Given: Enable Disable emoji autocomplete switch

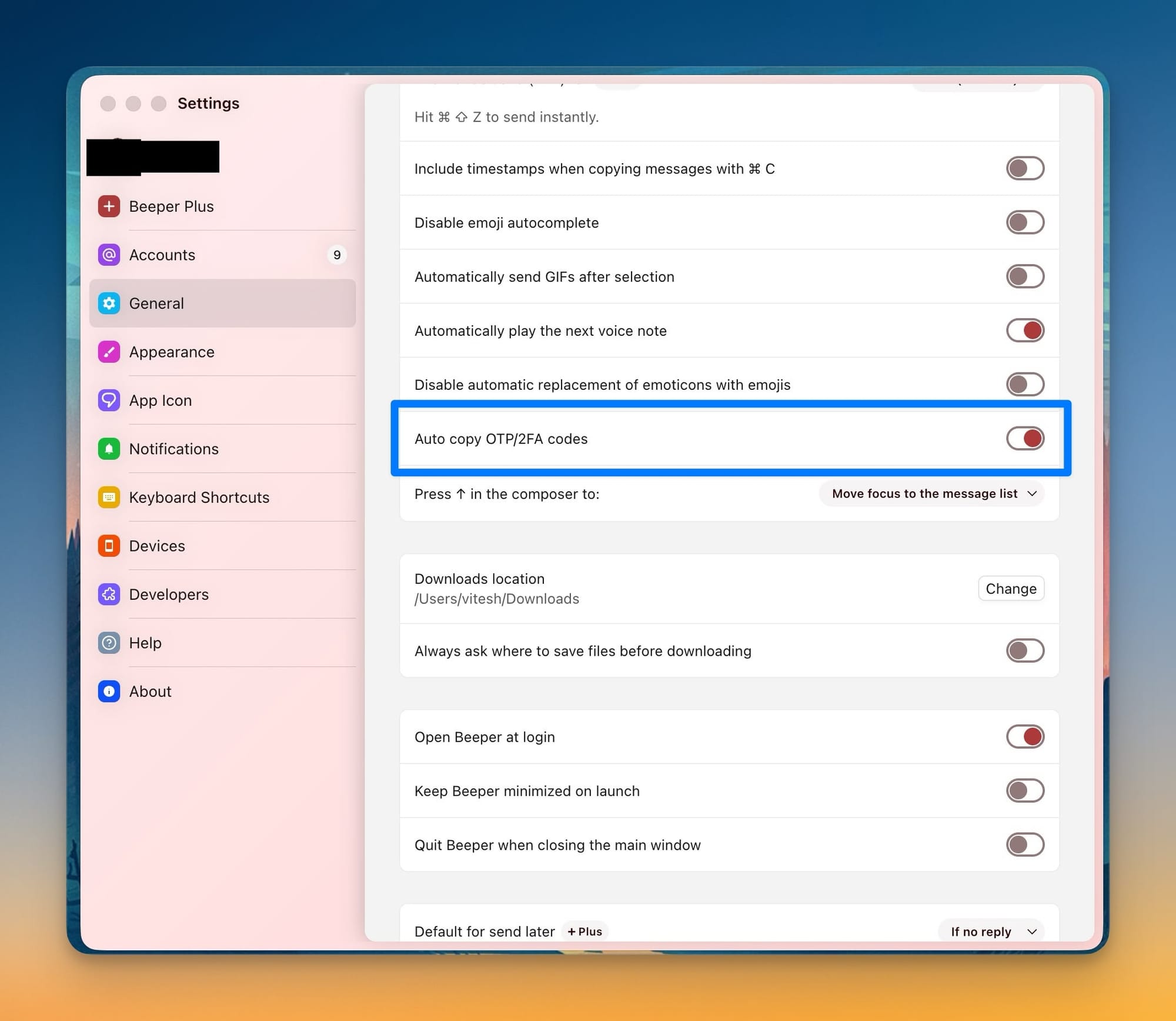Looking at the screenshot, I should [x=1024, y=223].
